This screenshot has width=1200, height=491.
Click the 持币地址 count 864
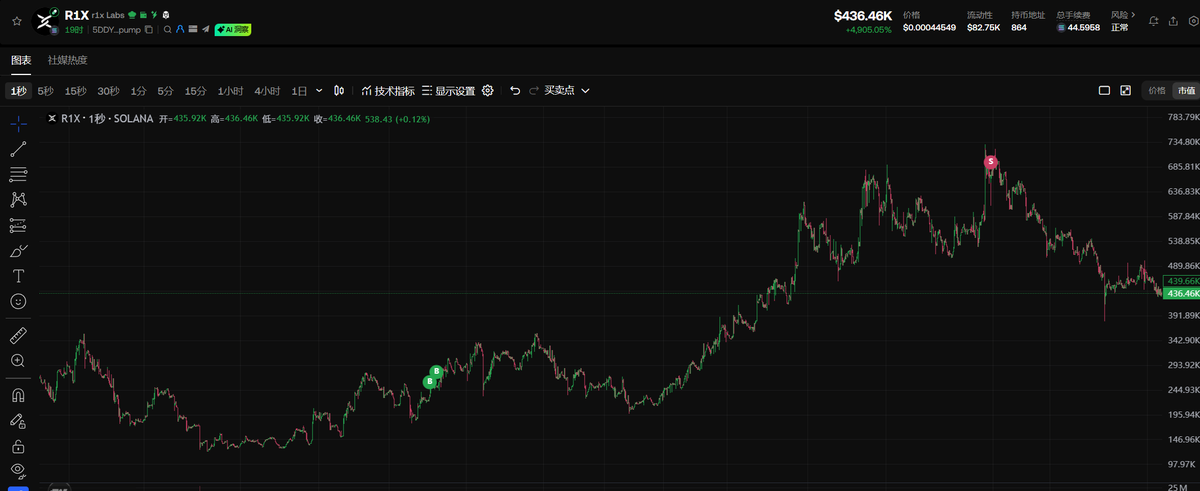[x=1019, y=28]
